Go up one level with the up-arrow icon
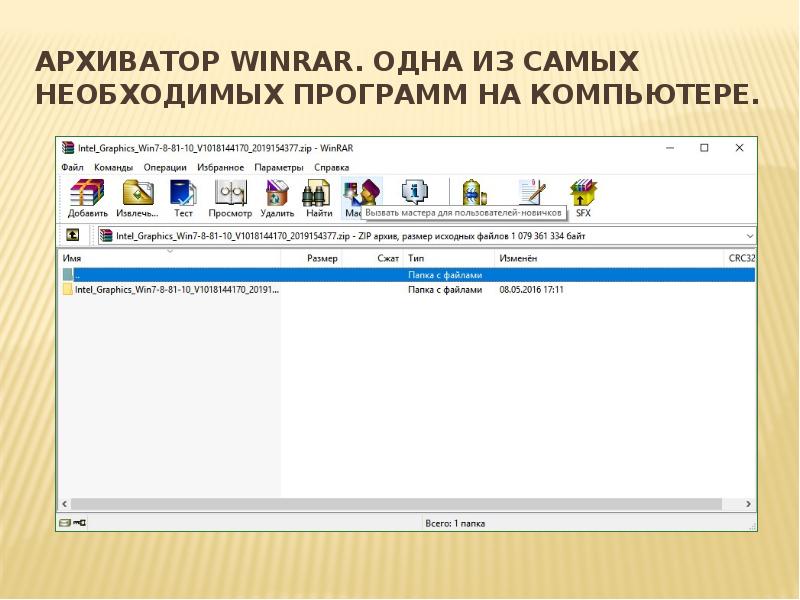The width and height of the screenshot is (800, 600). pyautogui.click(x=73, y=235)
